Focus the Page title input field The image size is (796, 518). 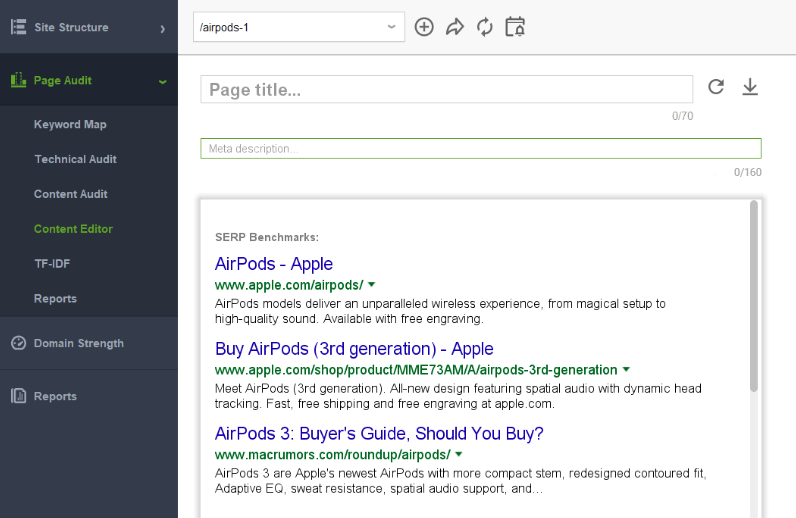[x=447, y=89]
